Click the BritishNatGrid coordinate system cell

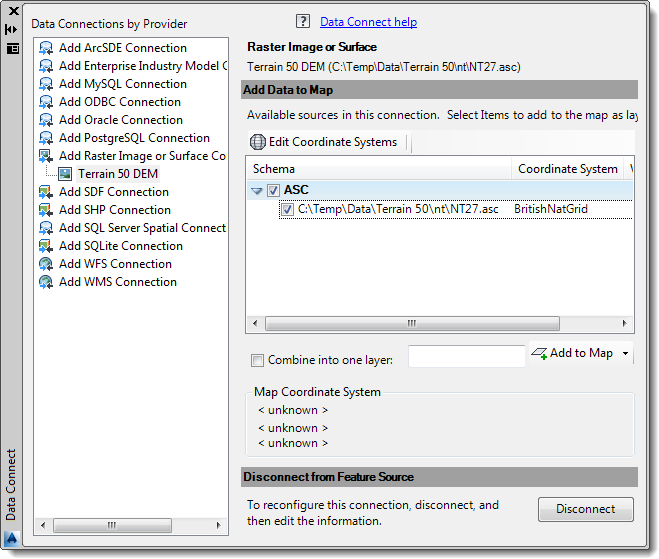(551, 209)
